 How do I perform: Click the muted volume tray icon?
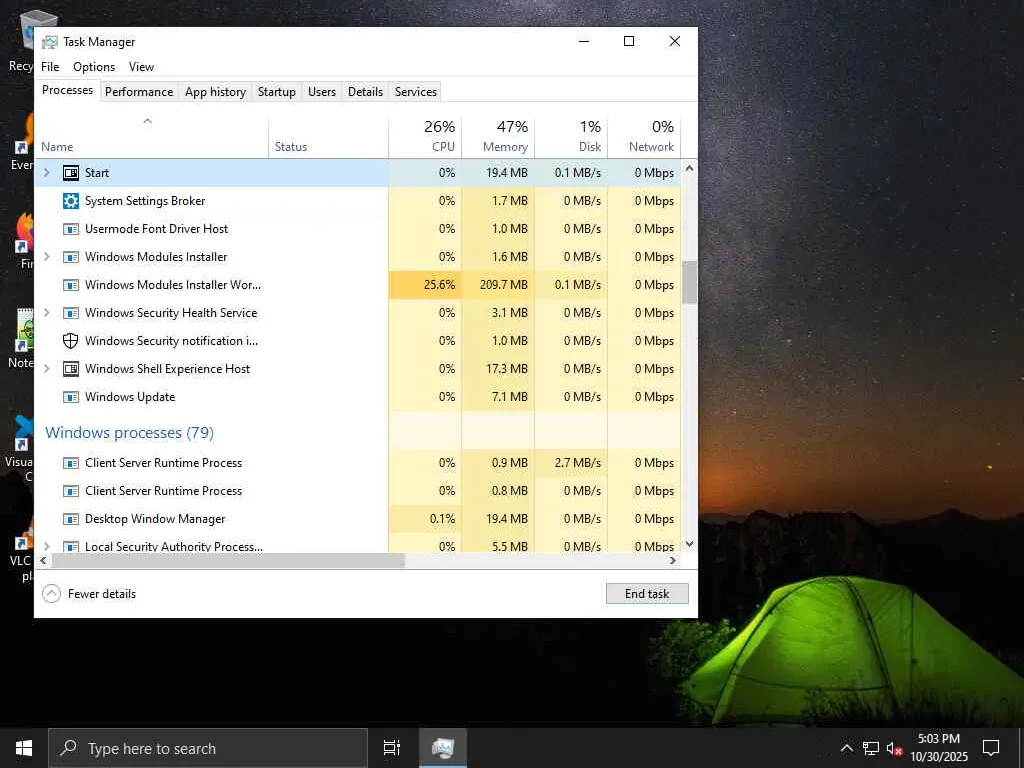tap(894, 748)
